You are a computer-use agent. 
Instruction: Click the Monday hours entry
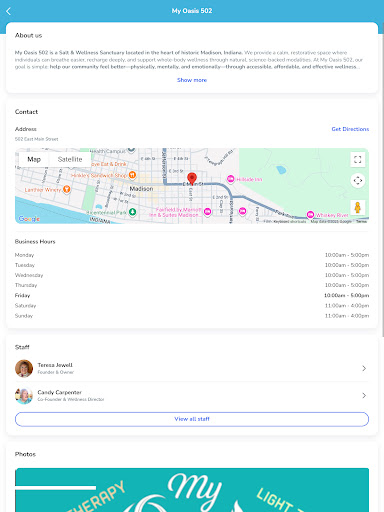[x=192, y=255]
